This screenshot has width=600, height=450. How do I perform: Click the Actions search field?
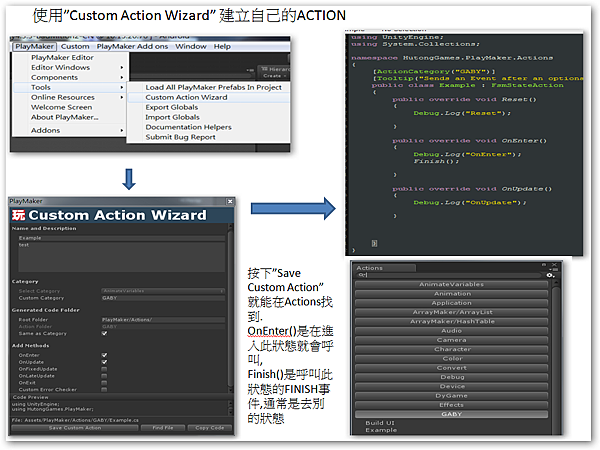coord(448,275)
